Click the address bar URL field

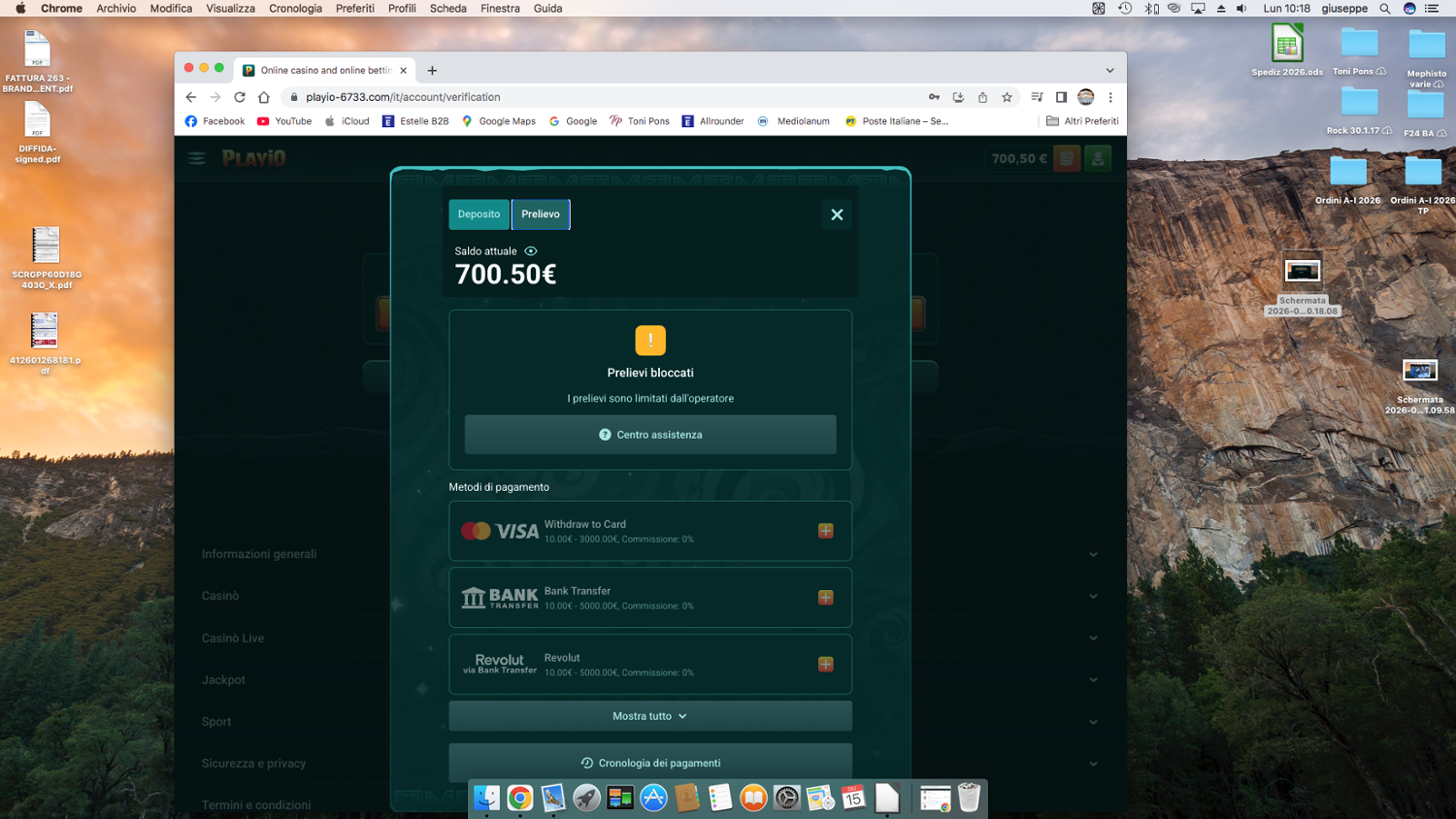coord(602,97)
